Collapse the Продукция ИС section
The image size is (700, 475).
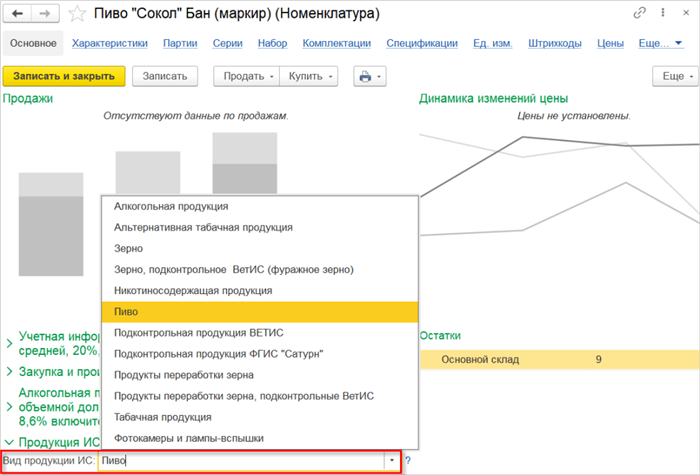(x=9, y=442)
